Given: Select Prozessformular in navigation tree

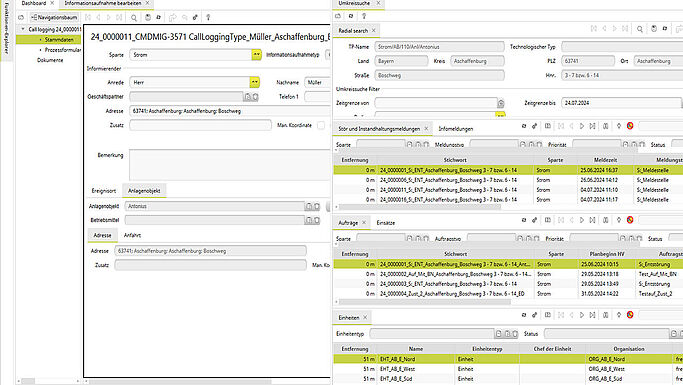Looking at the screenshot, I should pyautogui.click(x=63, y=50).
